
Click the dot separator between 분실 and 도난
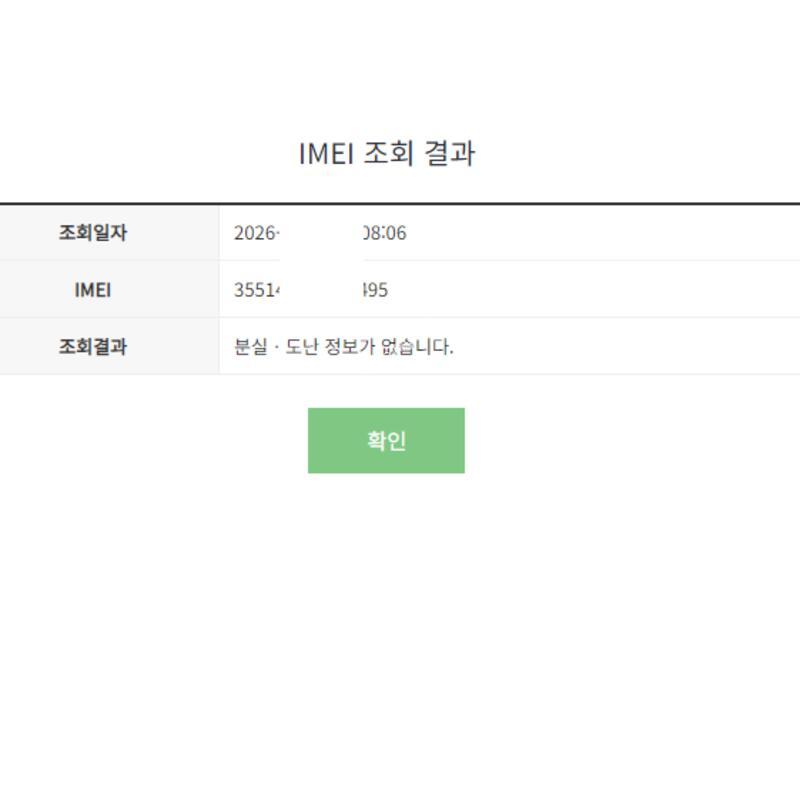pos(275,347)
